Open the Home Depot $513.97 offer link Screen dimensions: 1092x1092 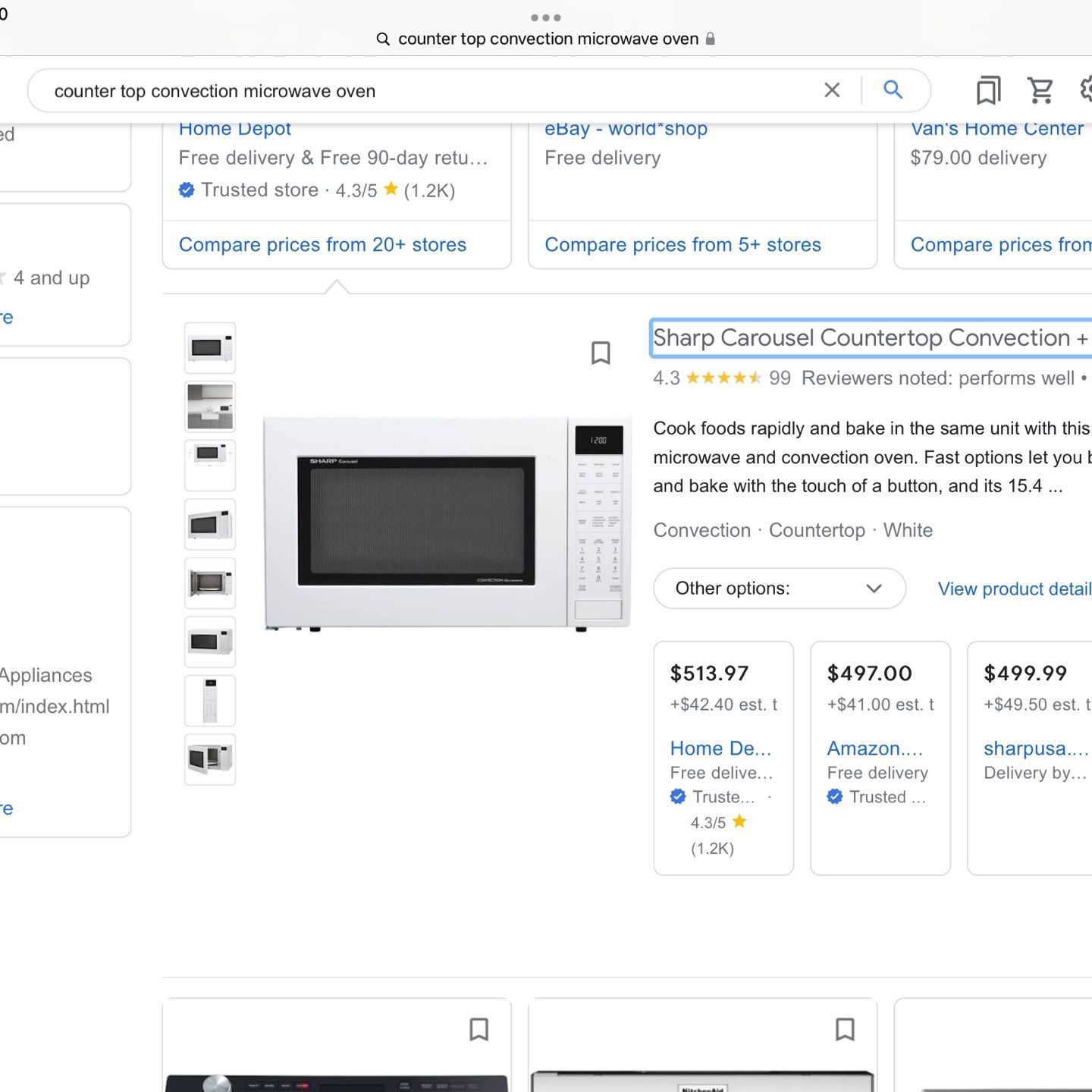720,748
